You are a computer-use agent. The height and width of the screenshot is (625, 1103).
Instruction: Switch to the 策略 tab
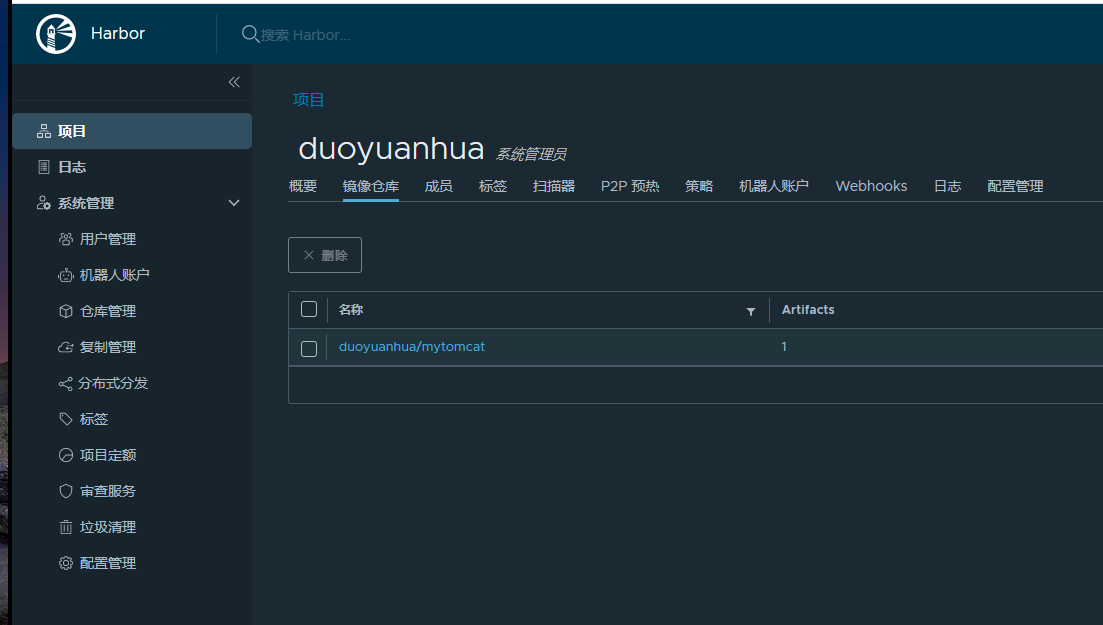tap(699, 186)
